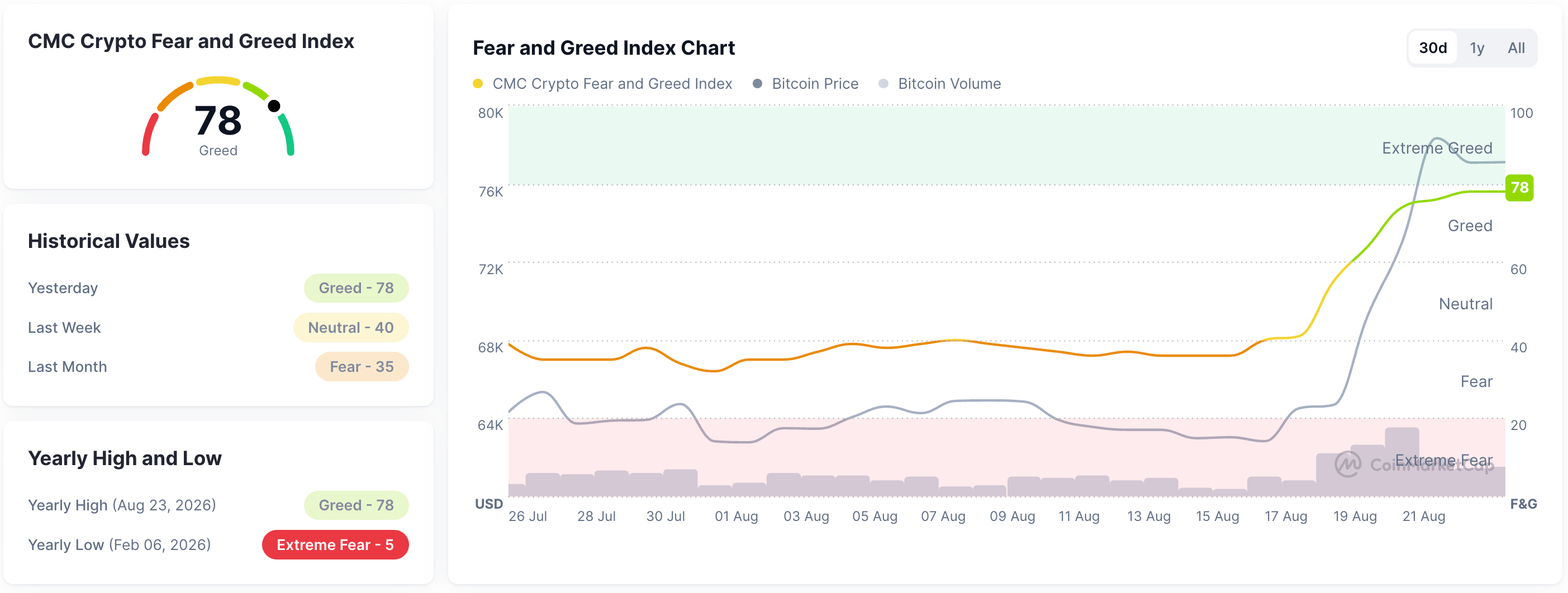Viewport: 1568px width, 593px height.
Task: Click the Extreme Greed zone label
Action: (x=1437, y=148)
